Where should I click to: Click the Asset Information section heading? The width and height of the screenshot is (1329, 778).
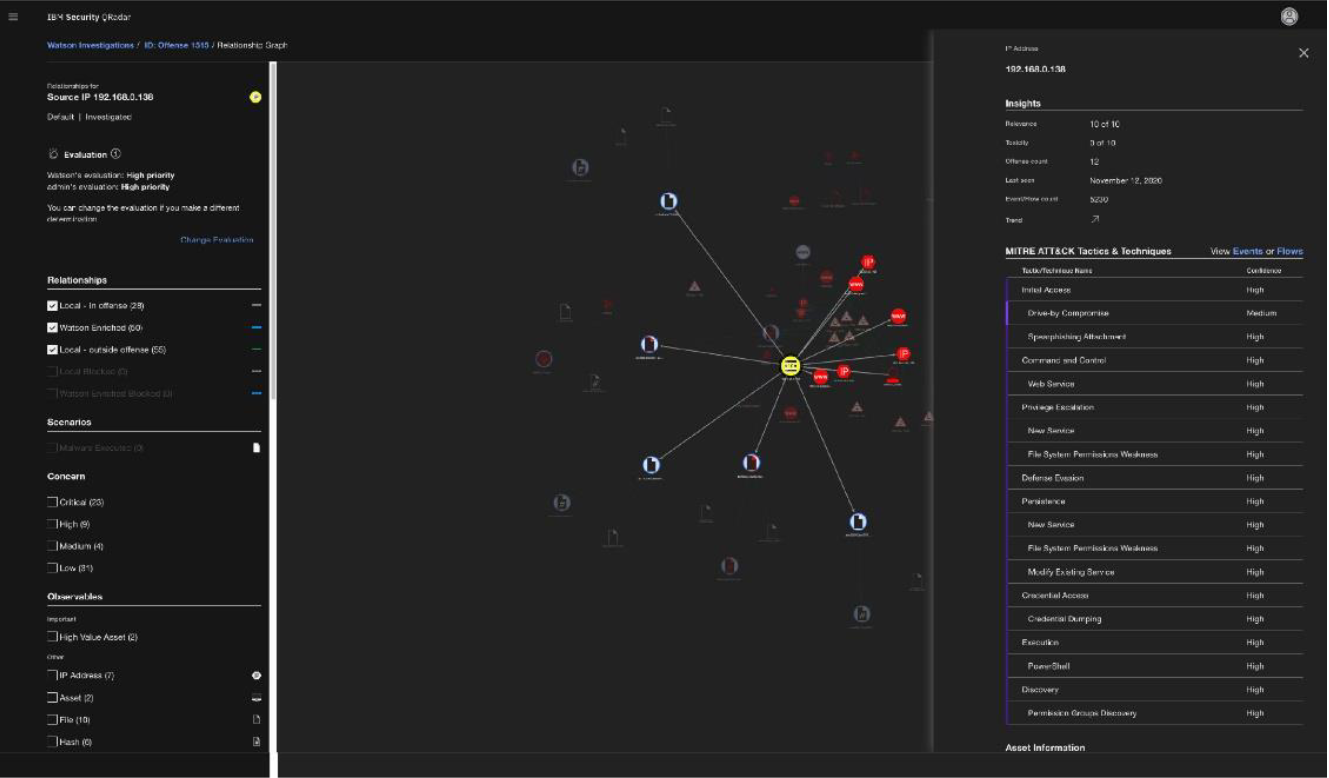click(1045, 748)
